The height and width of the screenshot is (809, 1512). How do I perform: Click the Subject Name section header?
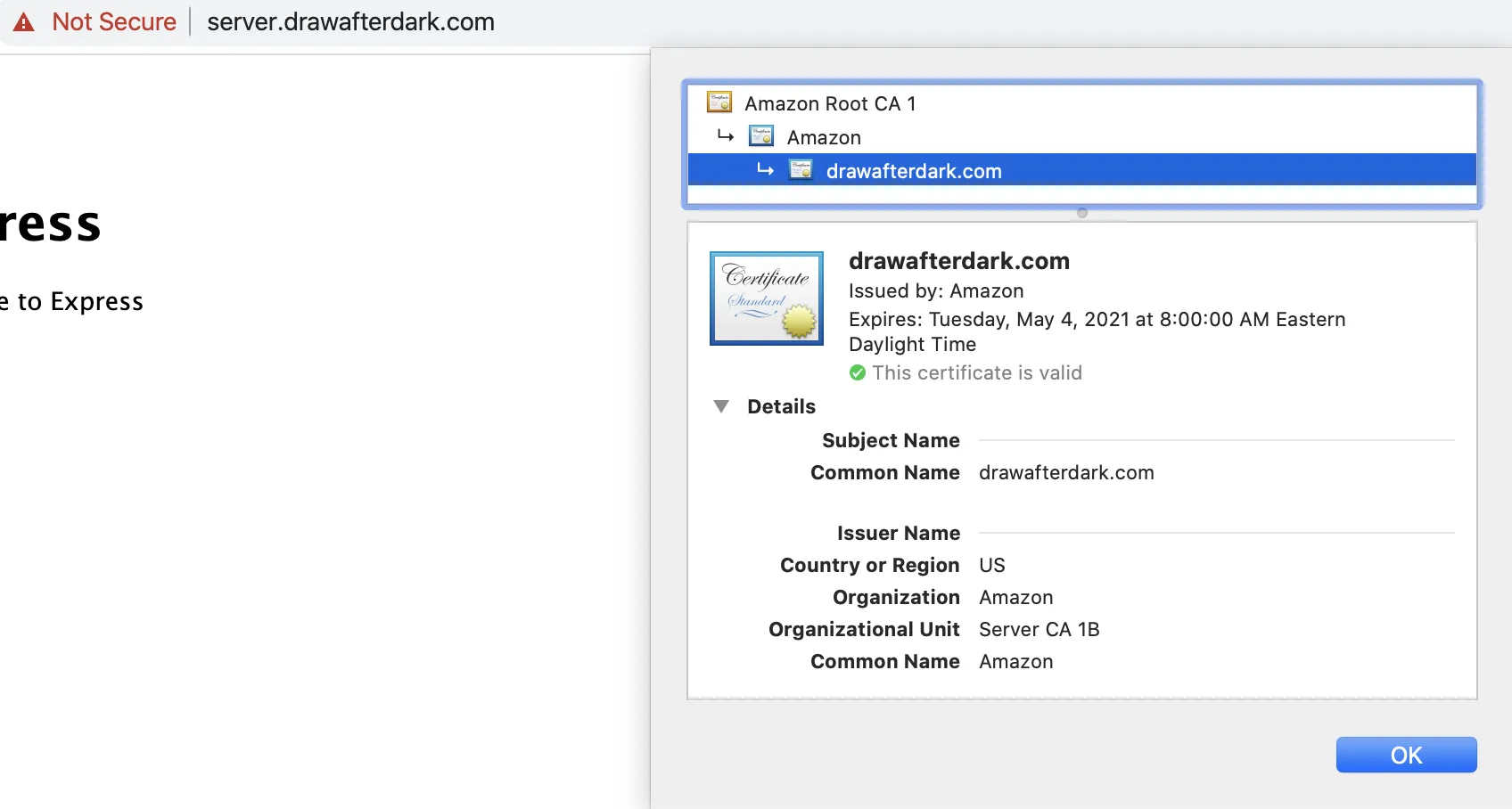[x=891, y=440]
